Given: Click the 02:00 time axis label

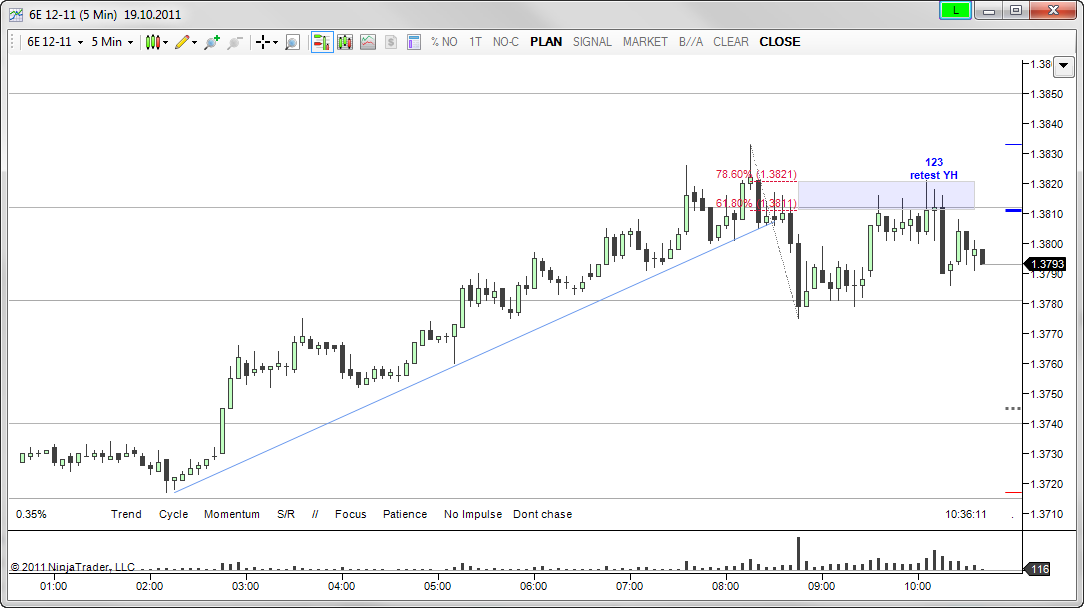Looking at the screenshot, I should [149, 587].
